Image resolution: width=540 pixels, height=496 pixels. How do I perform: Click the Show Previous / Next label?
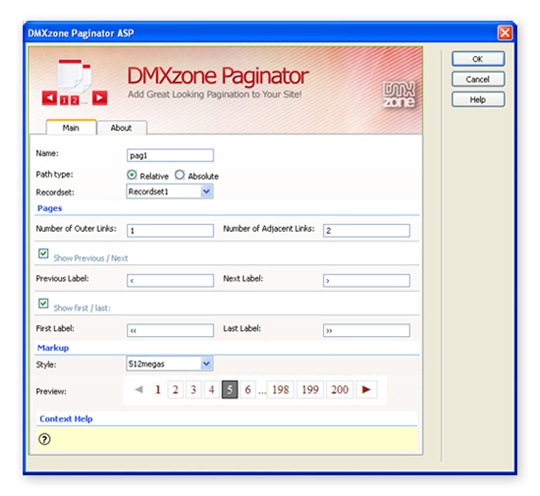point(91,258)
